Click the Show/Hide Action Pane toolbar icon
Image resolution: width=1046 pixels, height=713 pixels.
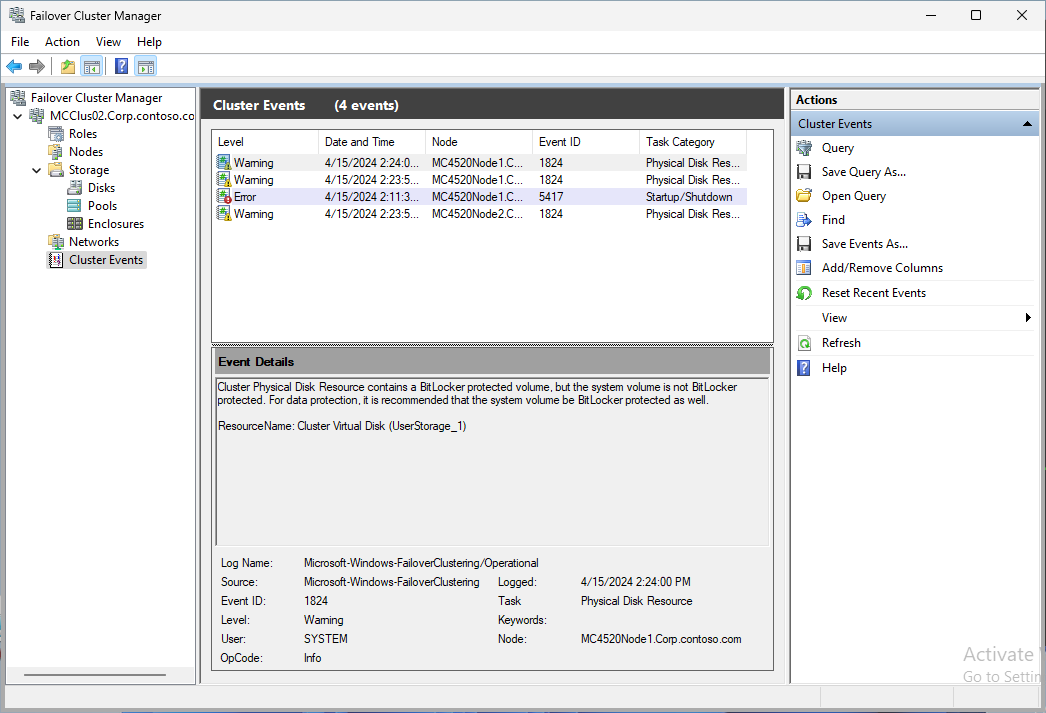tap(145, 66)
